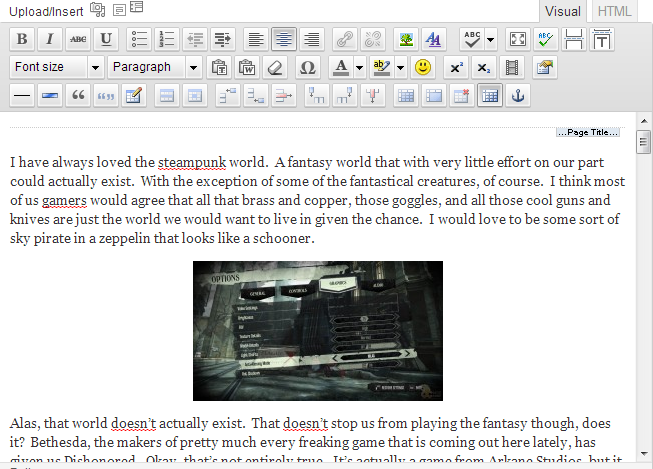Apply the text color

pyautogui.click(x=341, y=67)
